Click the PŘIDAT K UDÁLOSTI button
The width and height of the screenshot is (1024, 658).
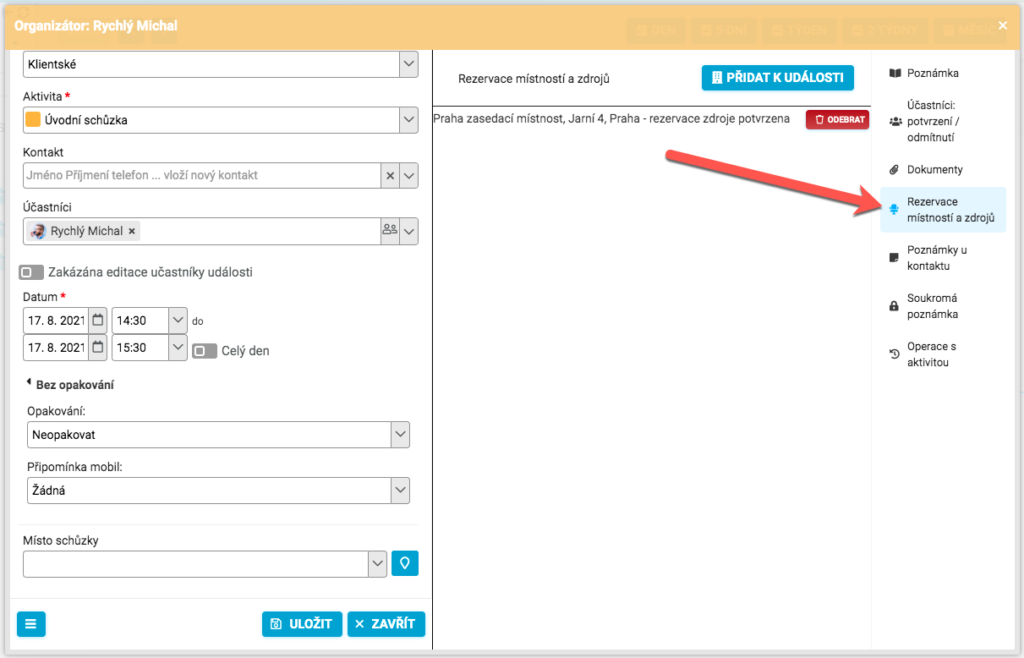[778, 78]
